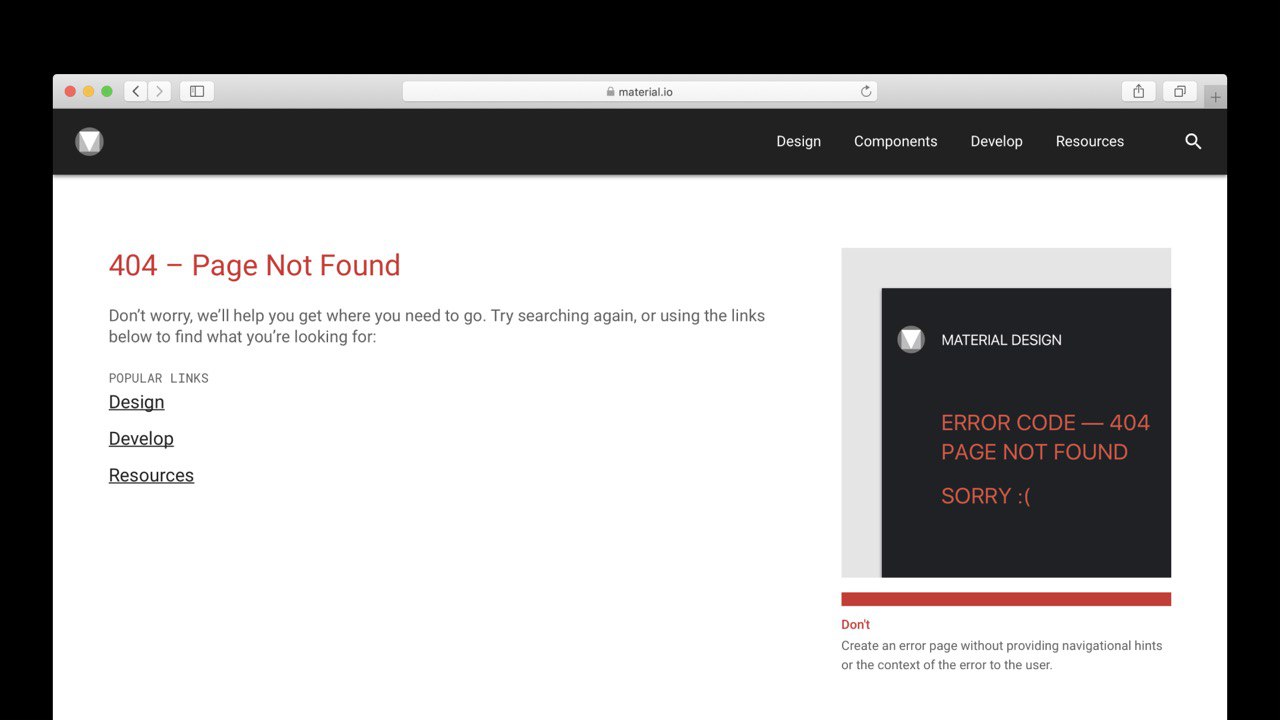1280x720 pixels.
Task: Click the Material logo inside the example image
Action: tap(911, 340)
